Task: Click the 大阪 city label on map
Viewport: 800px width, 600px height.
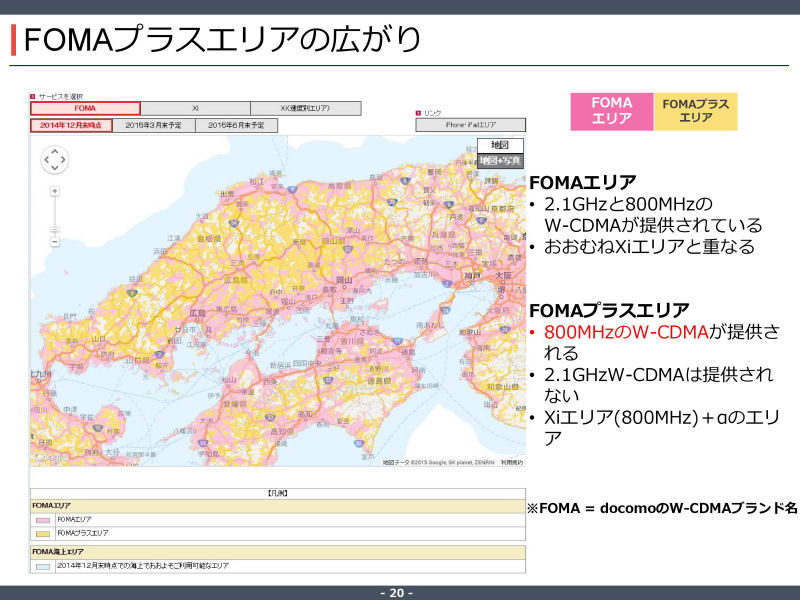Action: 503,276
